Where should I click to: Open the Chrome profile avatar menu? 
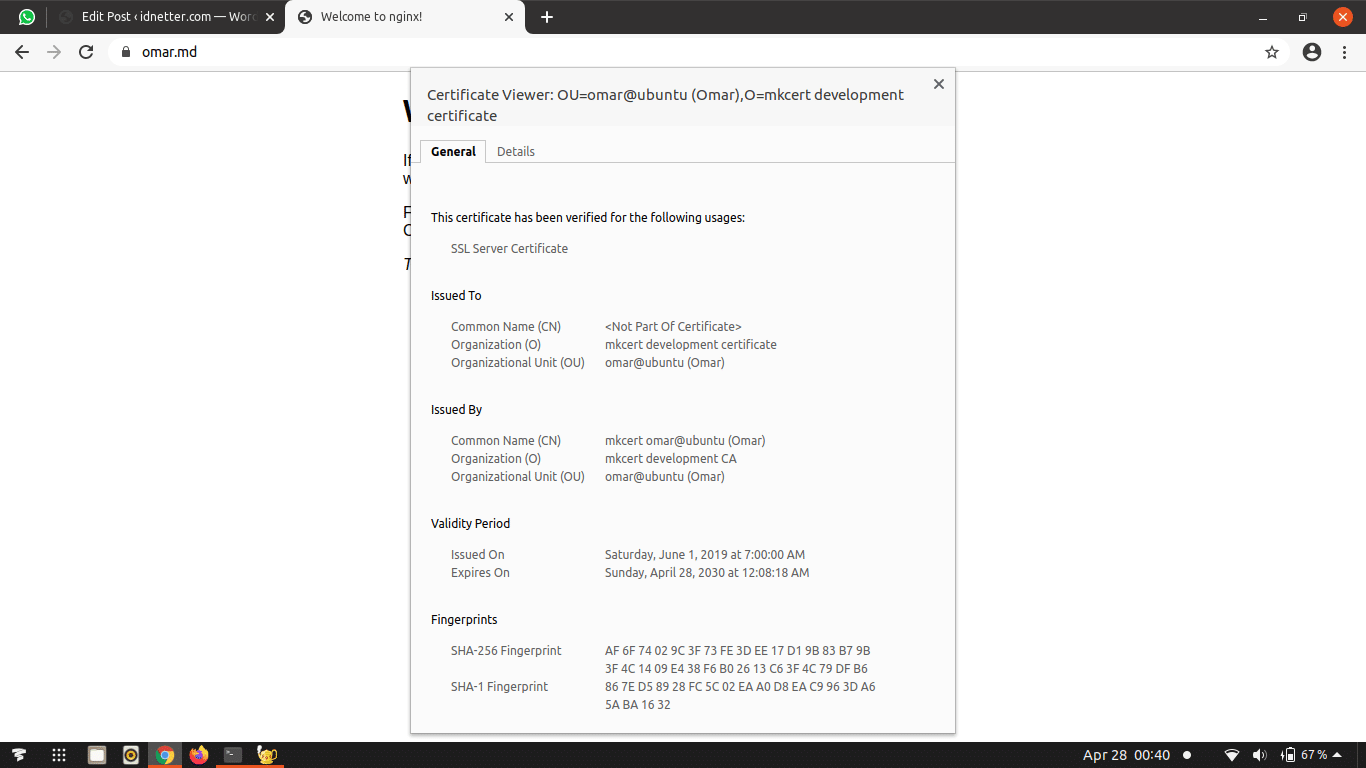[x=1312, y=52]
